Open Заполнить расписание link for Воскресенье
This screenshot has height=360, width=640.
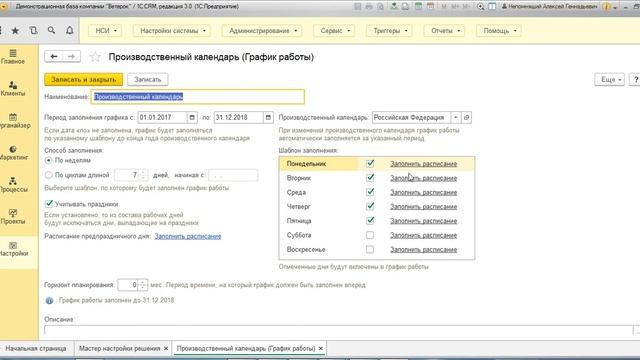(423, 249)
